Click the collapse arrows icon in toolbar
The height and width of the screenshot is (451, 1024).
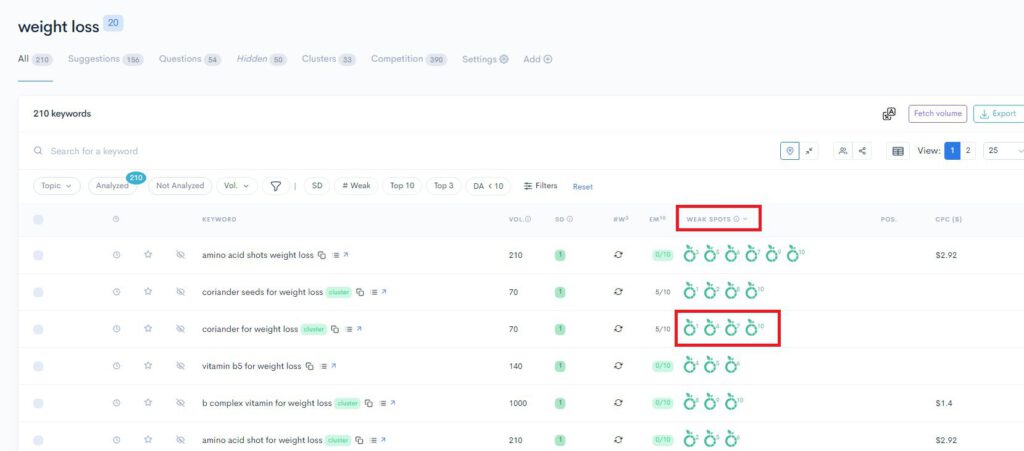click(x=809, y=151)
